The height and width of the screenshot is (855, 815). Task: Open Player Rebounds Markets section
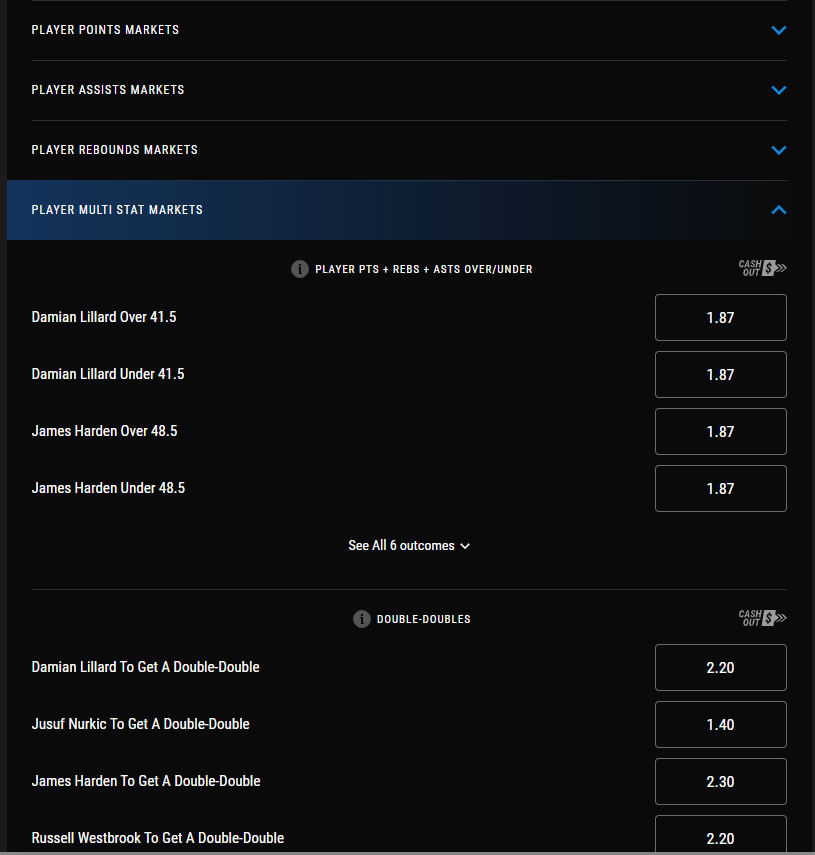click(x=779, y=150)
